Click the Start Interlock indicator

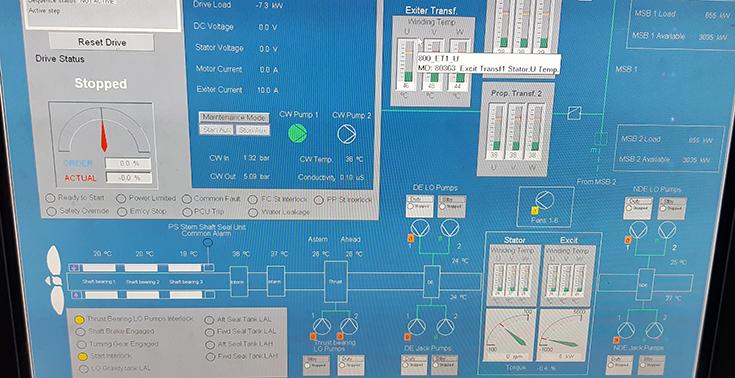click(x=82, y=356)
